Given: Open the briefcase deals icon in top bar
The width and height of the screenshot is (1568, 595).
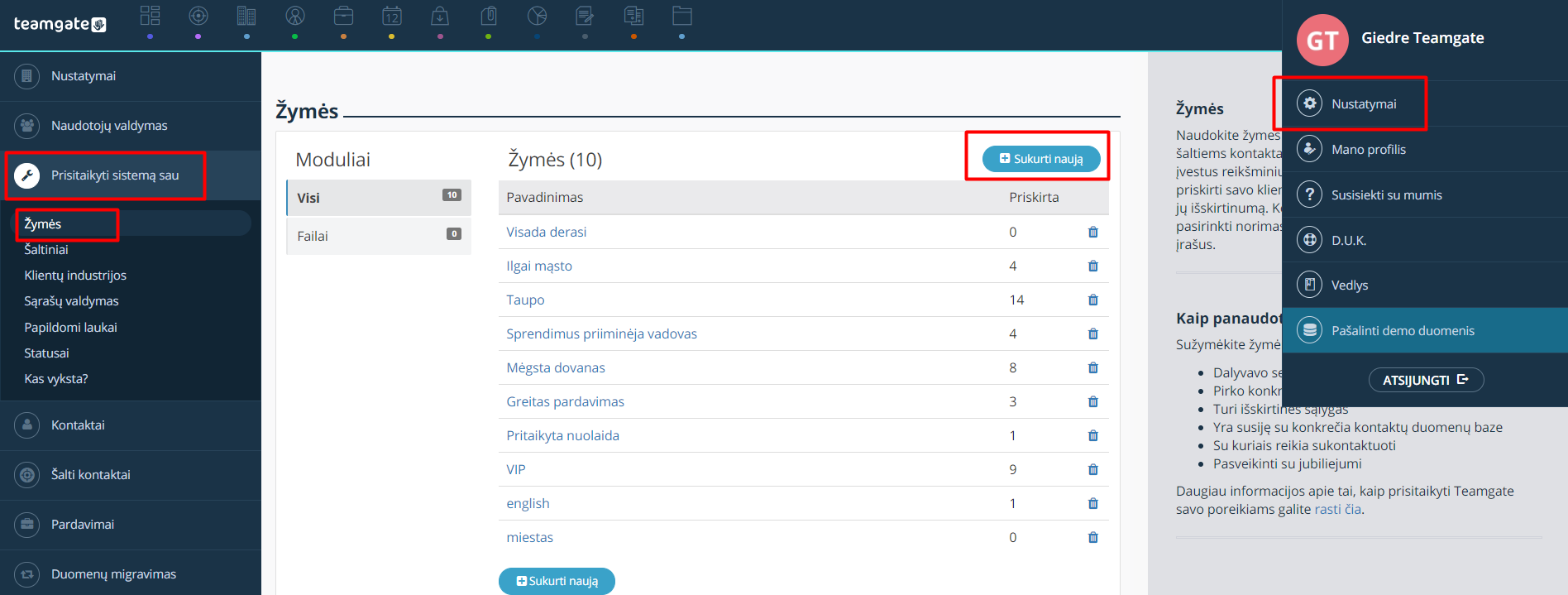Looking at the screenshot, I should coord(343,16).
